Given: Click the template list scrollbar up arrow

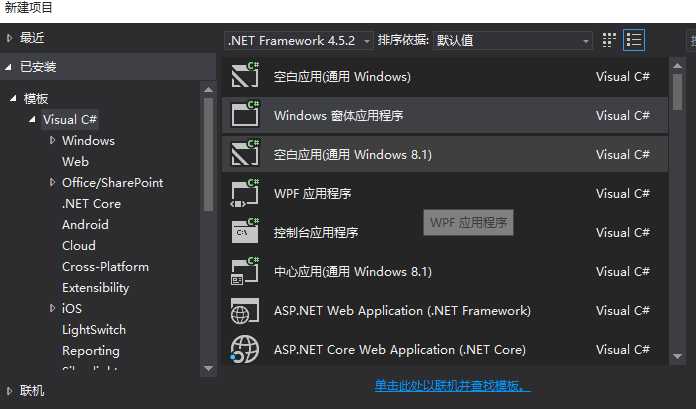Looking at the screenshot, I should pyautogui.click(x=677, y=66).
